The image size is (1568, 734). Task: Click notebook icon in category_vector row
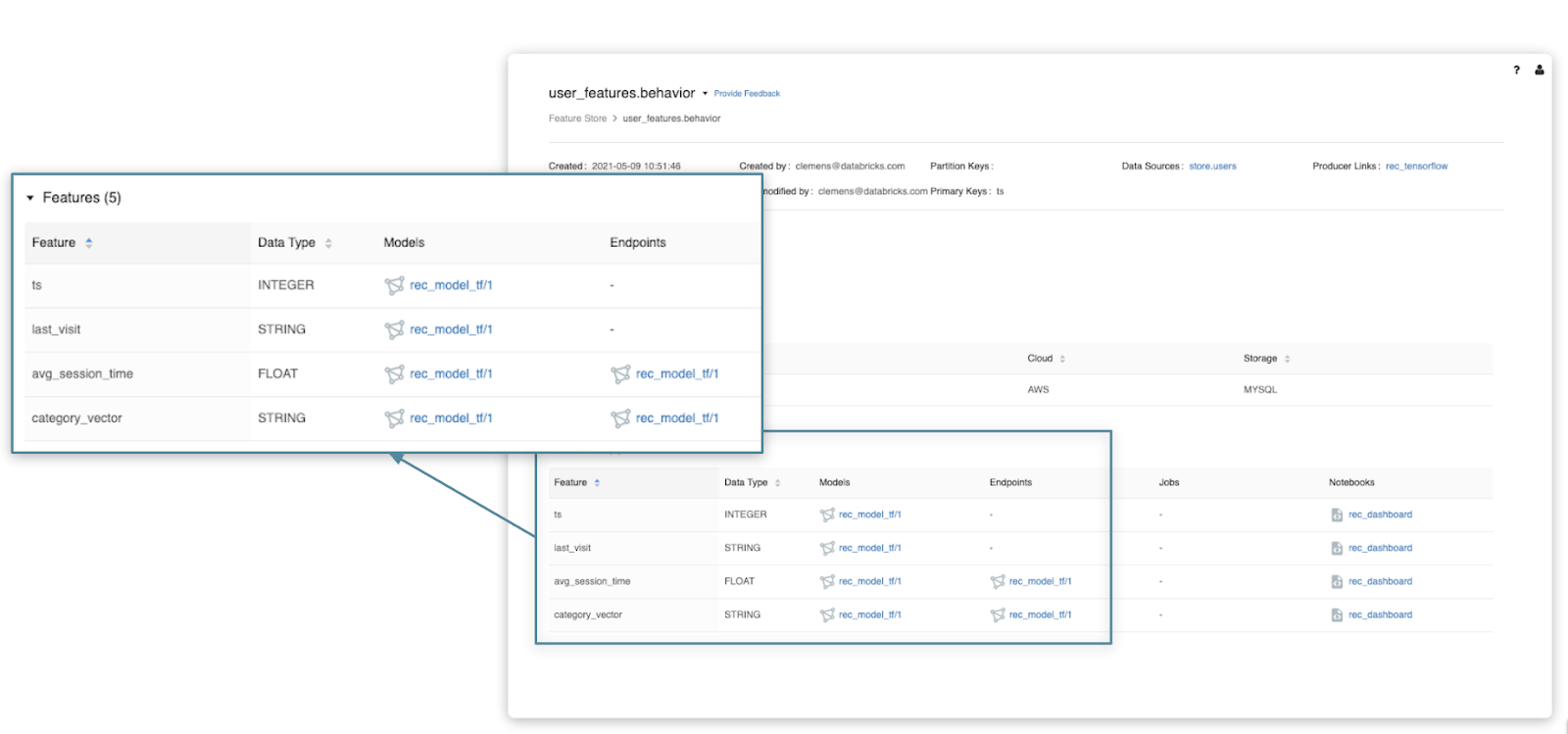(x=1337, y=615)
